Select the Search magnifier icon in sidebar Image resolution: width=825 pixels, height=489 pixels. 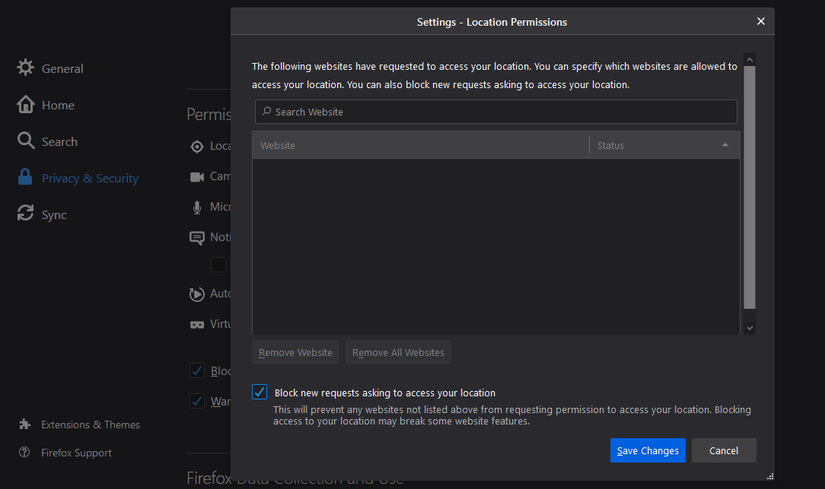tap(25, 141)
